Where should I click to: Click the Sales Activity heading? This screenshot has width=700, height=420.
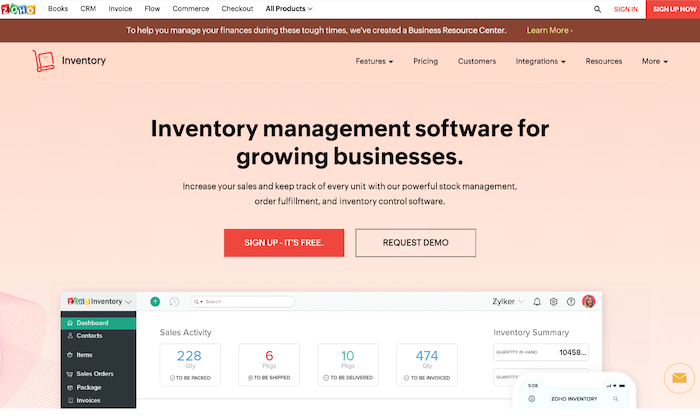(186, 333)
